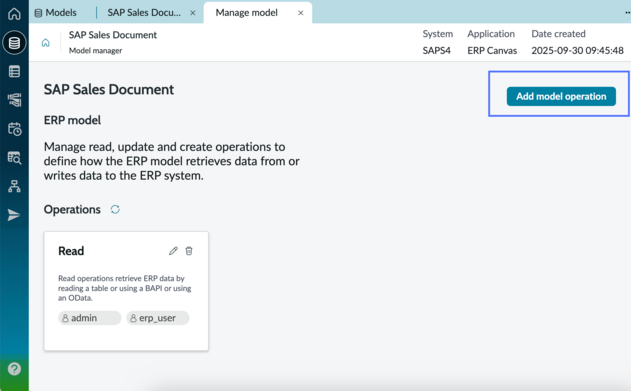The width and height of the screenshot is (631, 391).
Task: Go to breadcrumb home icon beside SAP Sales Document
Action: click(46, 43)
